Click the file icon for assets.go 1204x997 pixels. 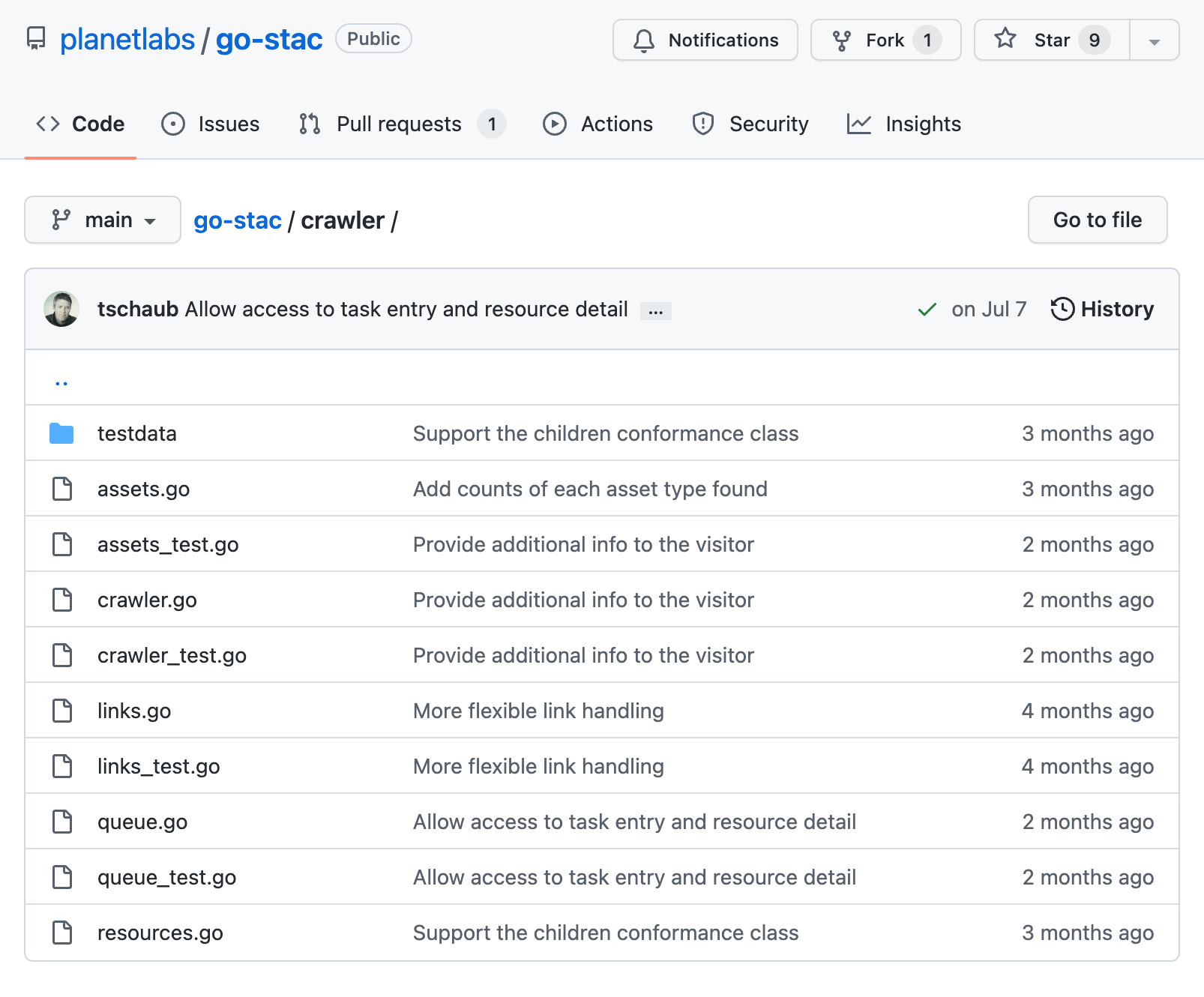(x=62, y=489)
